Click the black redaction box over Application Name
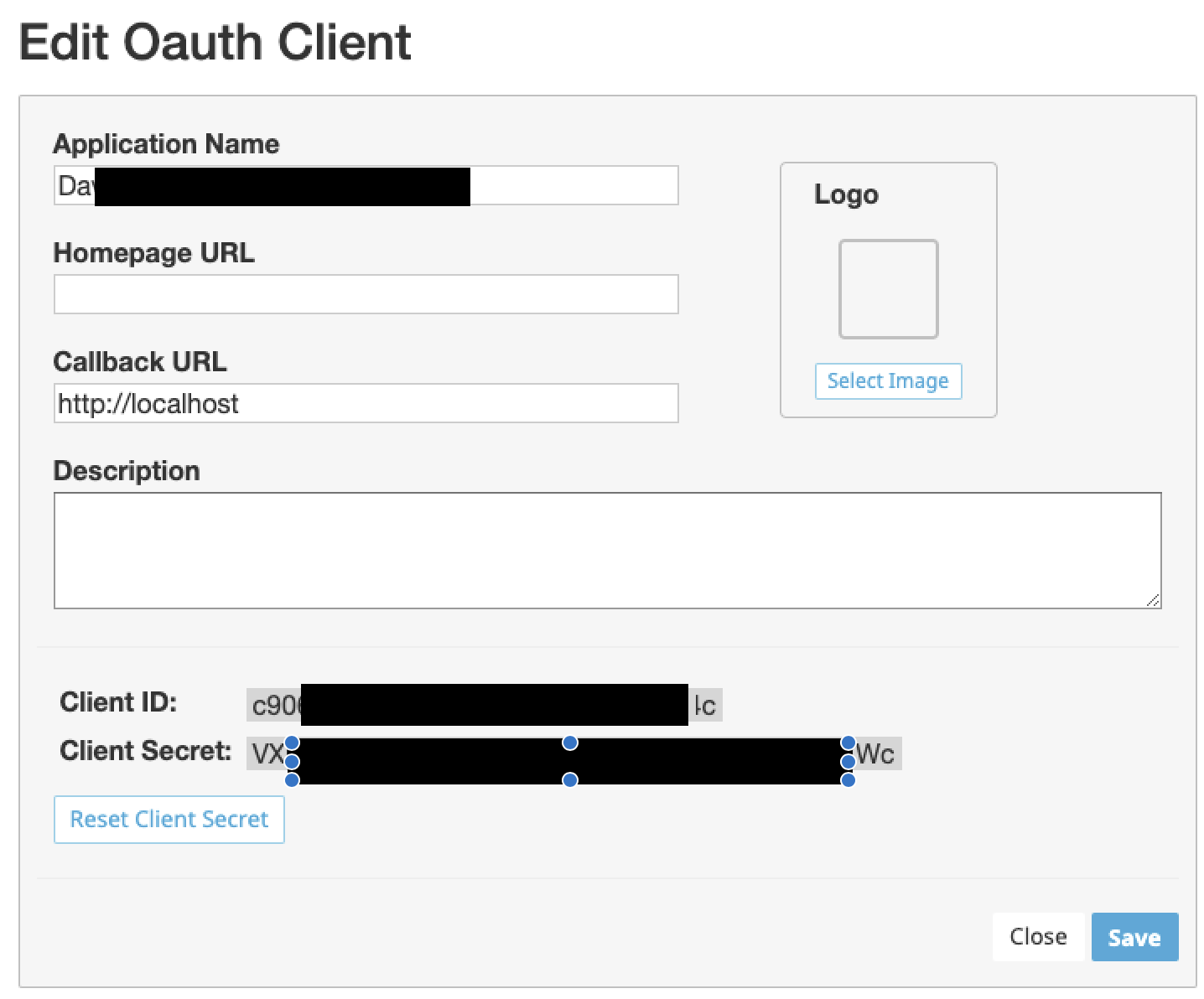 (282, 186)
